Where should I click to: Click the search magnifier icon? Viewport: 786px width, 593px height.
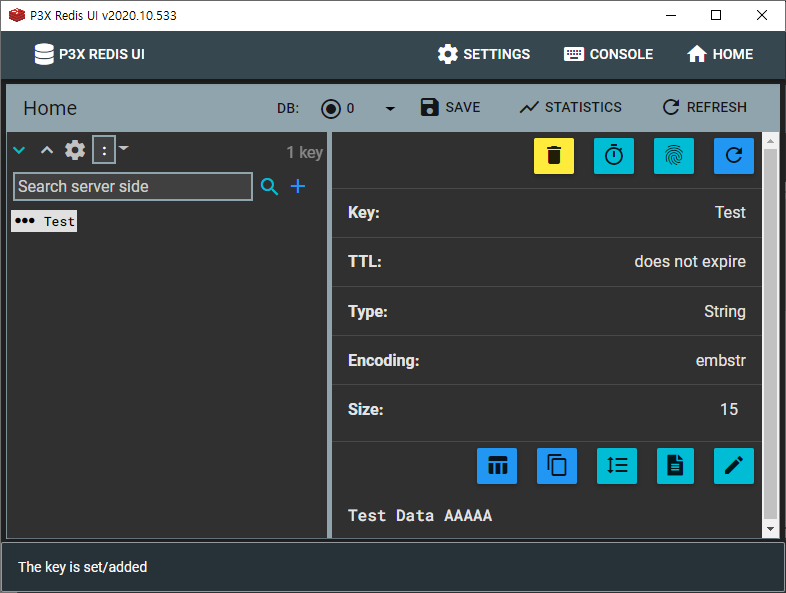pyautogui.click(x=269, y=186)
